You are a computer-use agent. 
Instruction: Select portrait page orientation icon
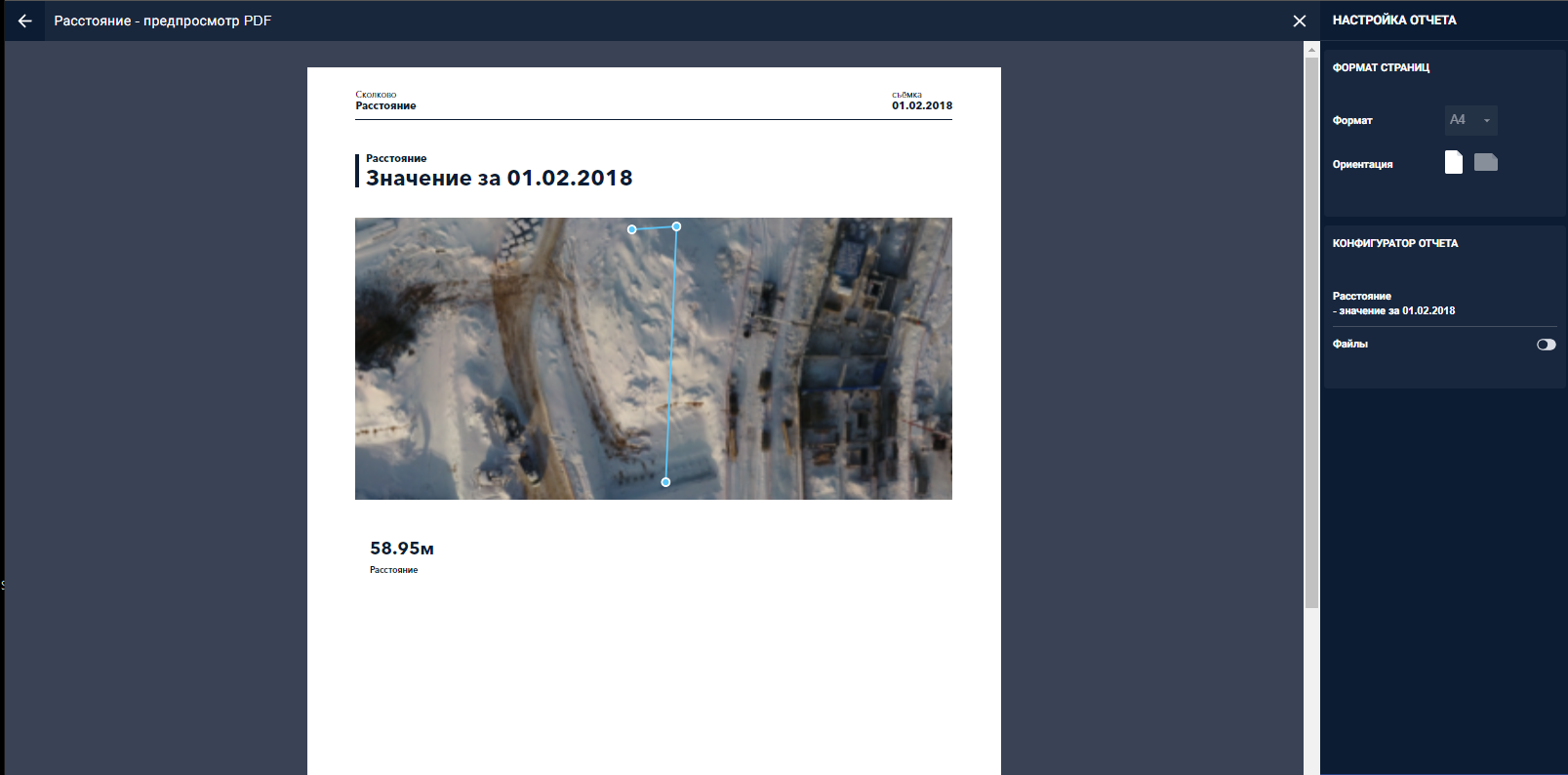(x=1453, y=162)
